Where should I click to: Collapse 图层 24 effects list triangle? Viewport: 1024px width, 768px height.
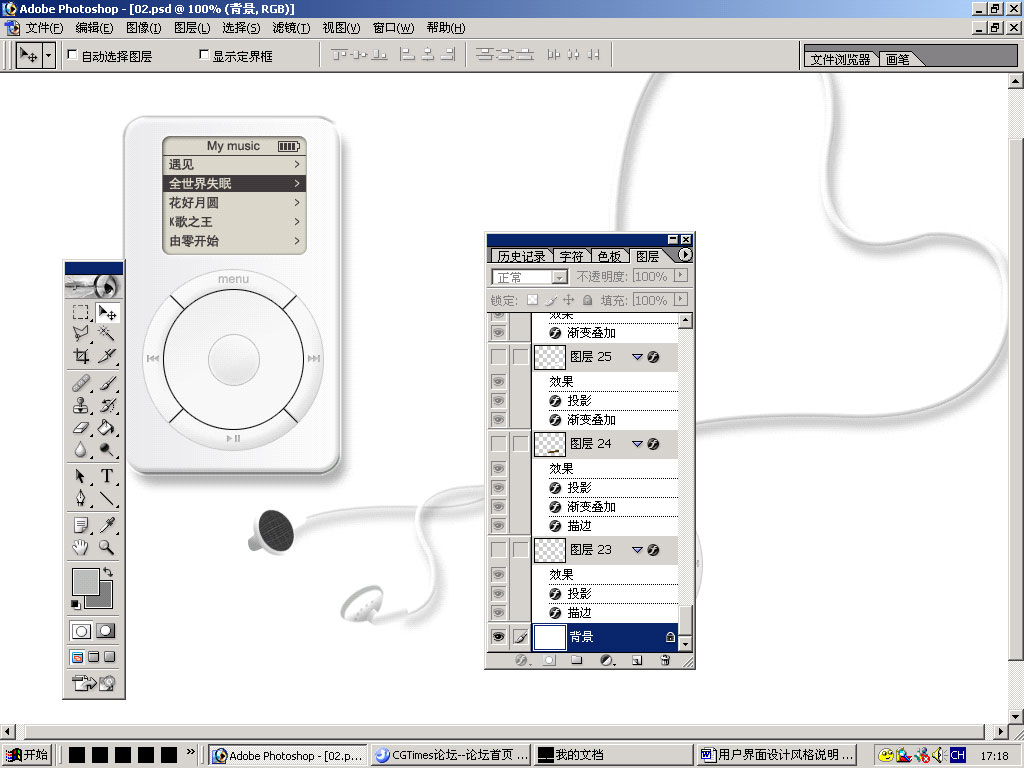(637, 443)
